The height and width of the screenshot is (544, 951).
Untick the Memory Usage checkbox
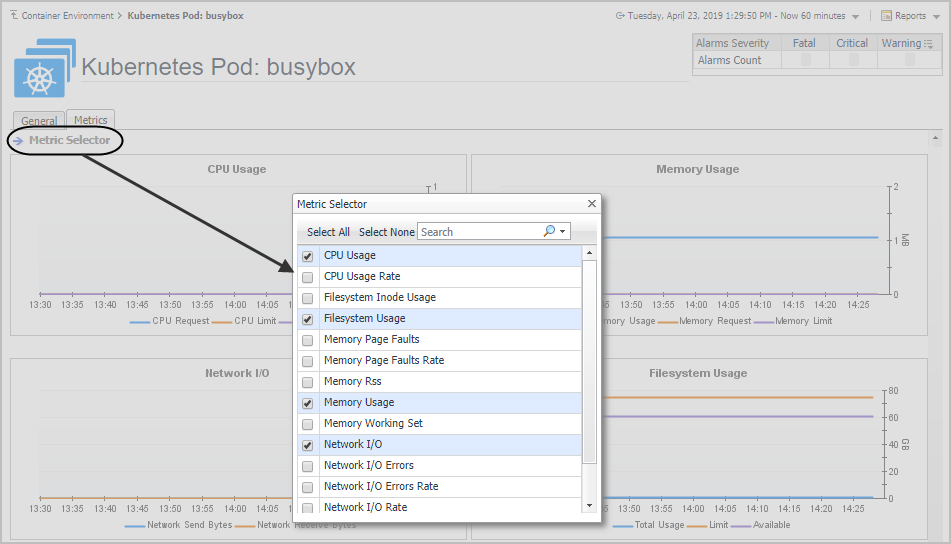[307, 403]
